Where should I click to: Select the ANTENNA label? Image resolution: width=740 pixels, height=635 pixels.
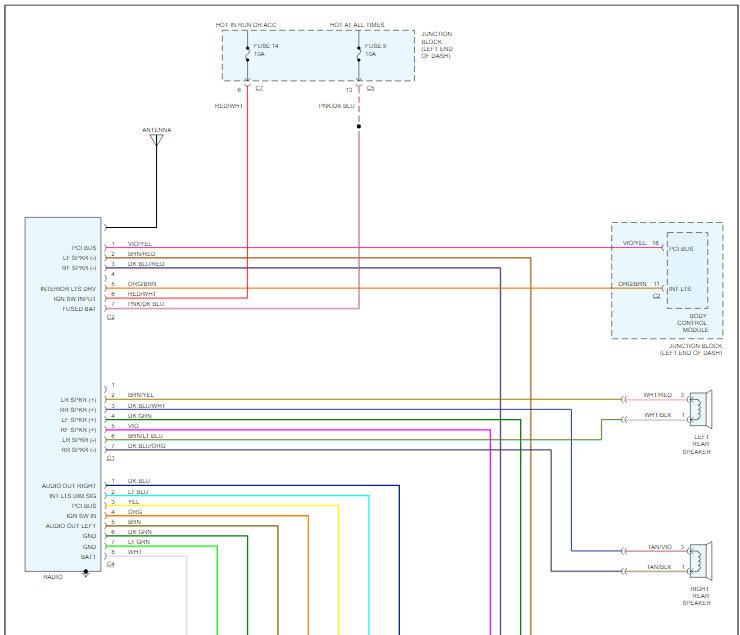click(x=157, y=130)
